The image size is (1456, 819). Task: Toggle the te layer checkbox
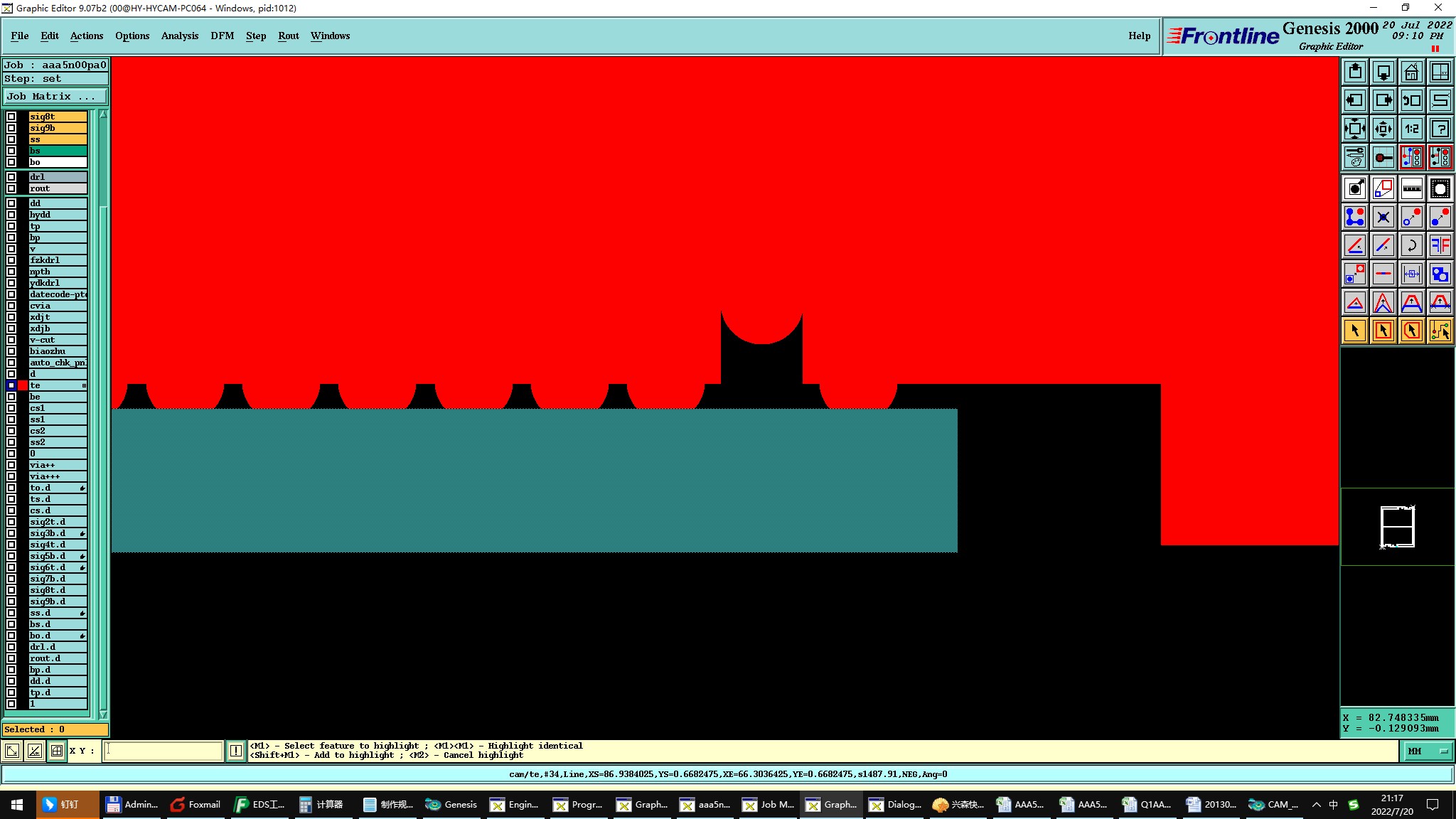pyautogui.click(x=11, y=385)
